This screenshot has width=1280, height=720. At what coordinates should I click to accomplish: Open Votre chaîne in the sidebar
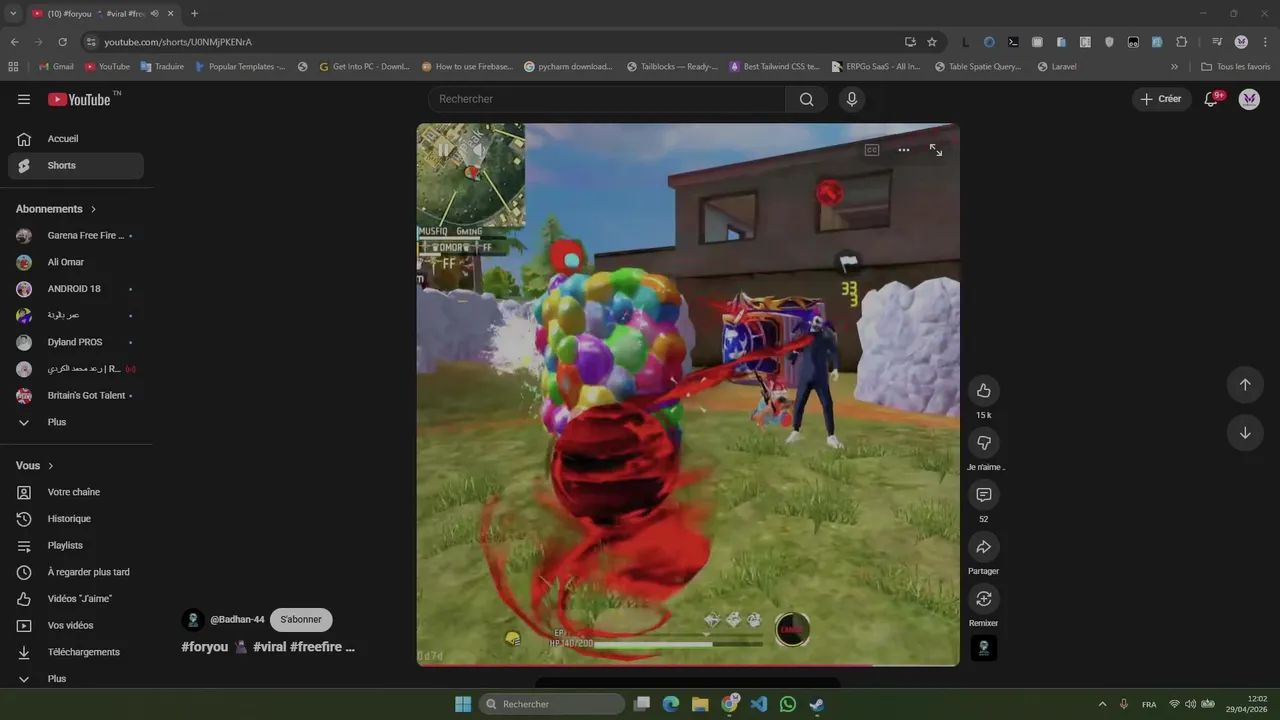coord(76,492)
